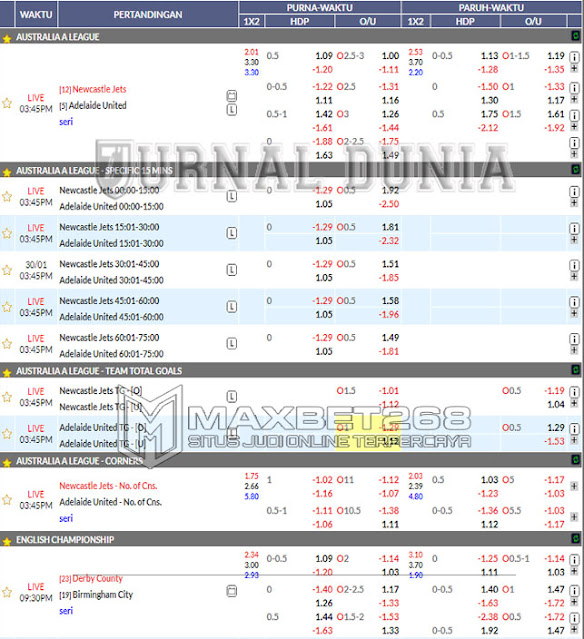Viewport: 584px width, 639px height.
Task: Open match statistics icon for Newcastle Jets vs Adelaide United
Action: [231, 96]
